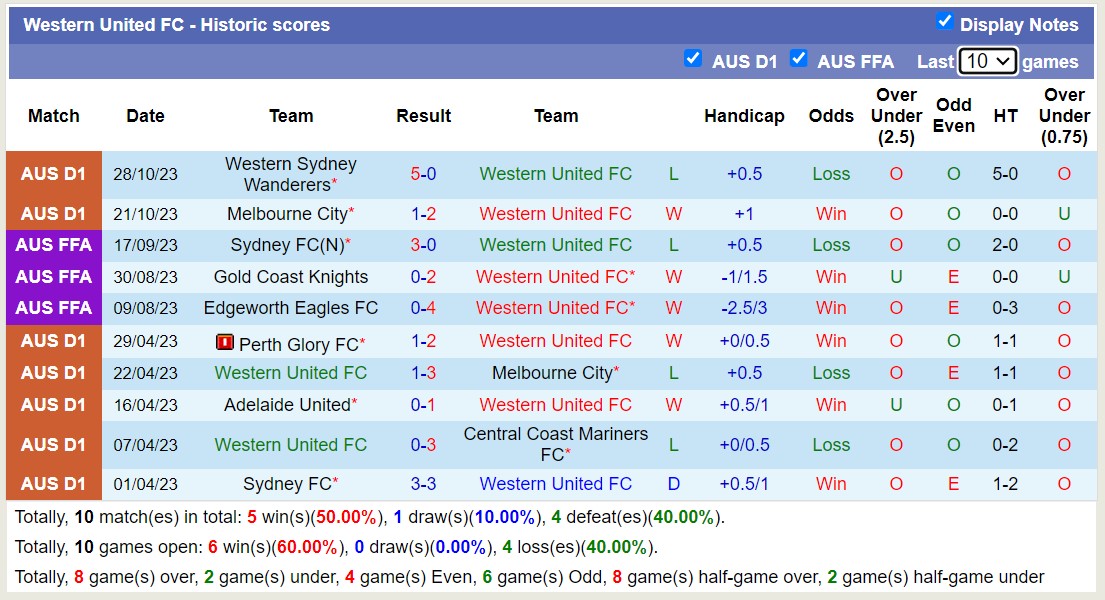Open Adelaide United team link
Screen dimensions: 1105x600
286,405
